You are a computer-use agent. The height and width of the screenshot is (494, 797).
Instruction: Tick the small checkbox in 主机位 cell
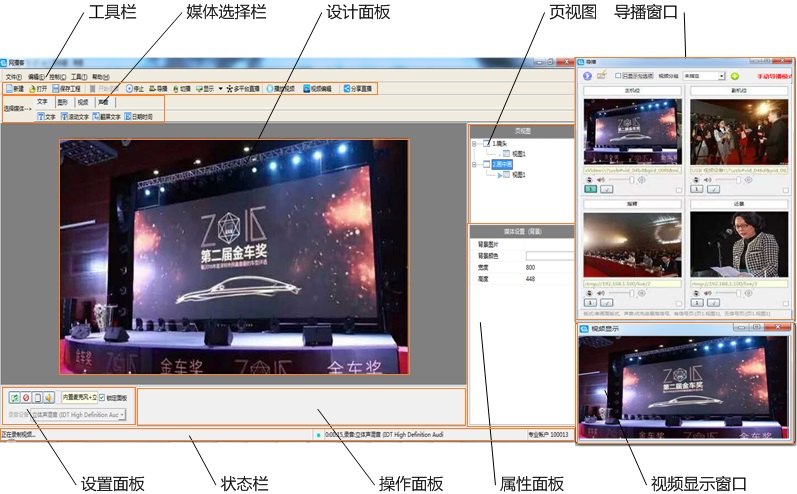click(x=679, y=191)
